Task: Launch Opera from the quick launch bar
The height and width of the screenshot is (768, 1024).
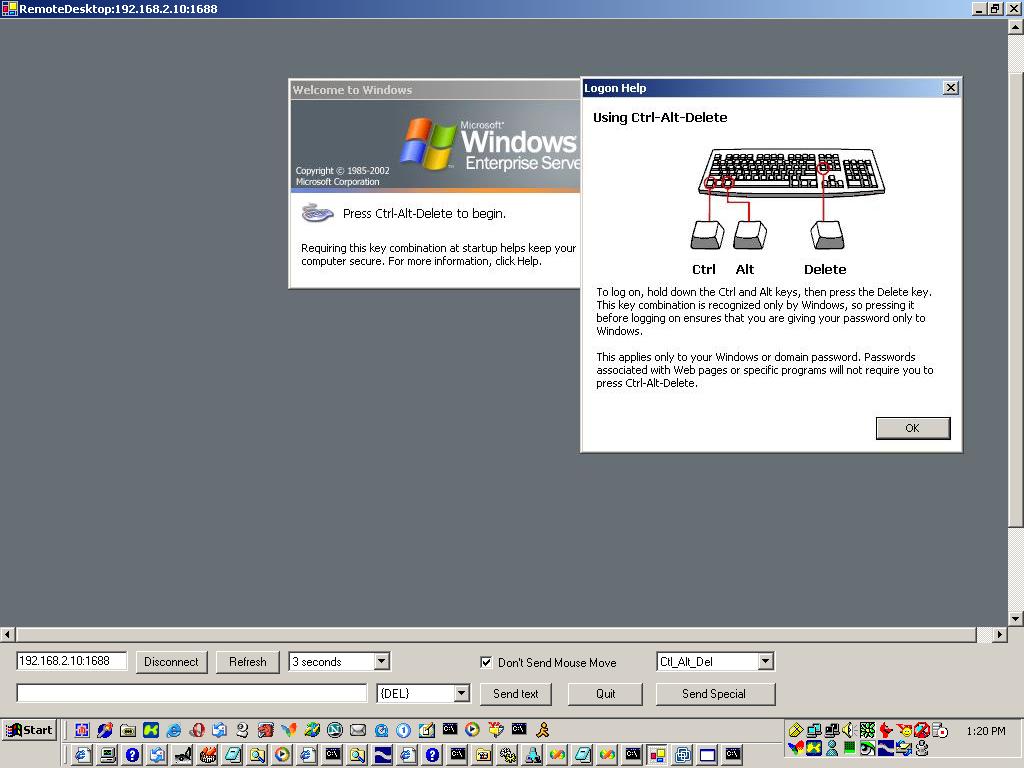Action: click(197, 729)
